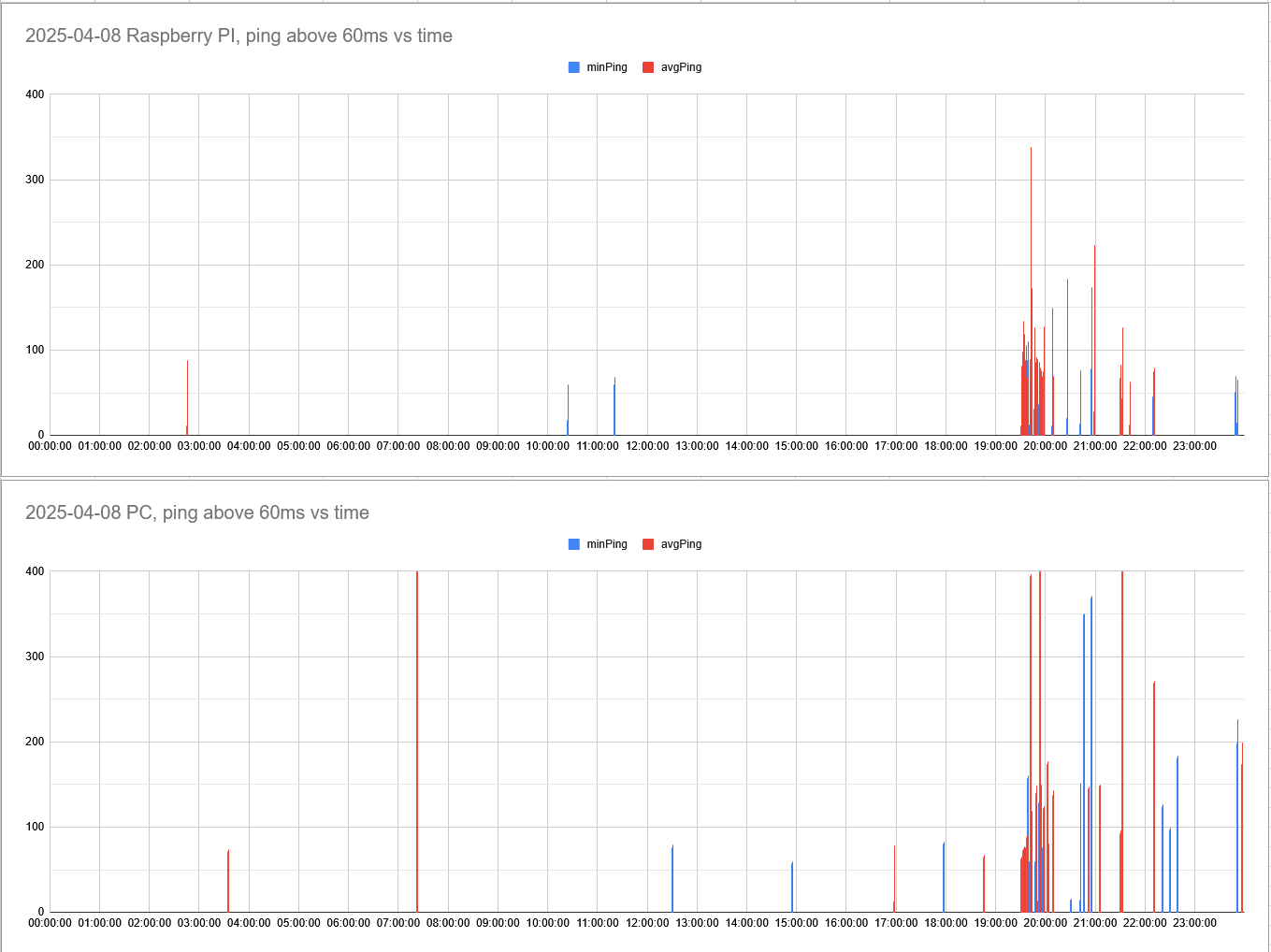Select the minPing legend label in Raspberry PI chart
This screenshot has height=952, width=1271.
click(x=607, y=67)
